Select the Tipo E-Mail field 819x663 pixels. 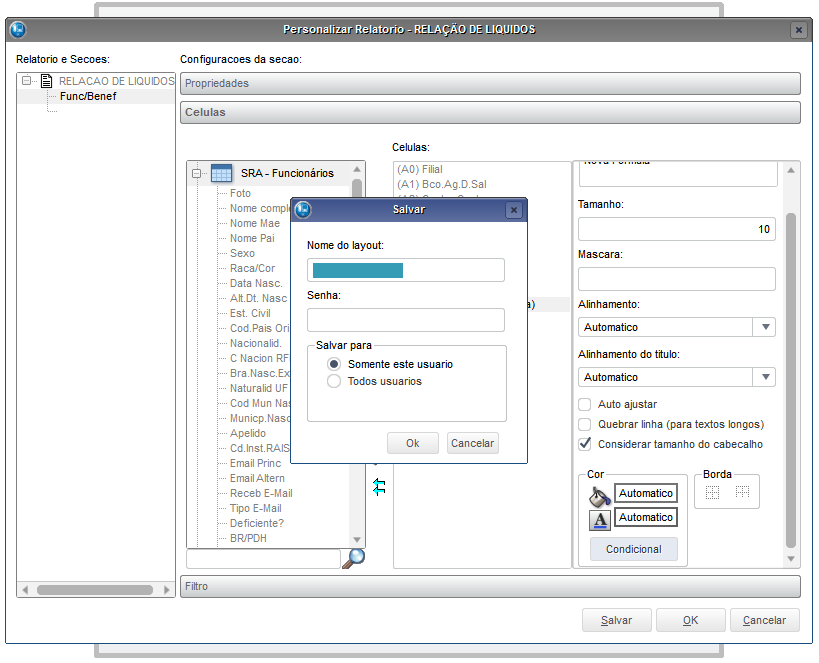coord(256,508)
